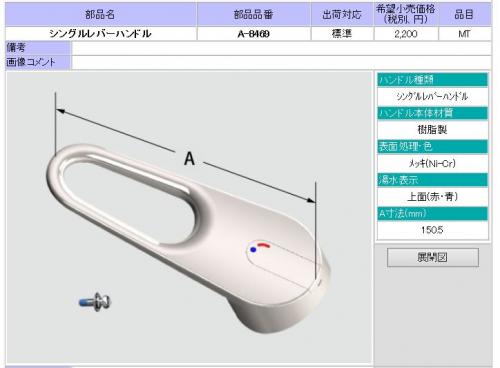Click the blue cold-water dot on handle

point(253,249)
